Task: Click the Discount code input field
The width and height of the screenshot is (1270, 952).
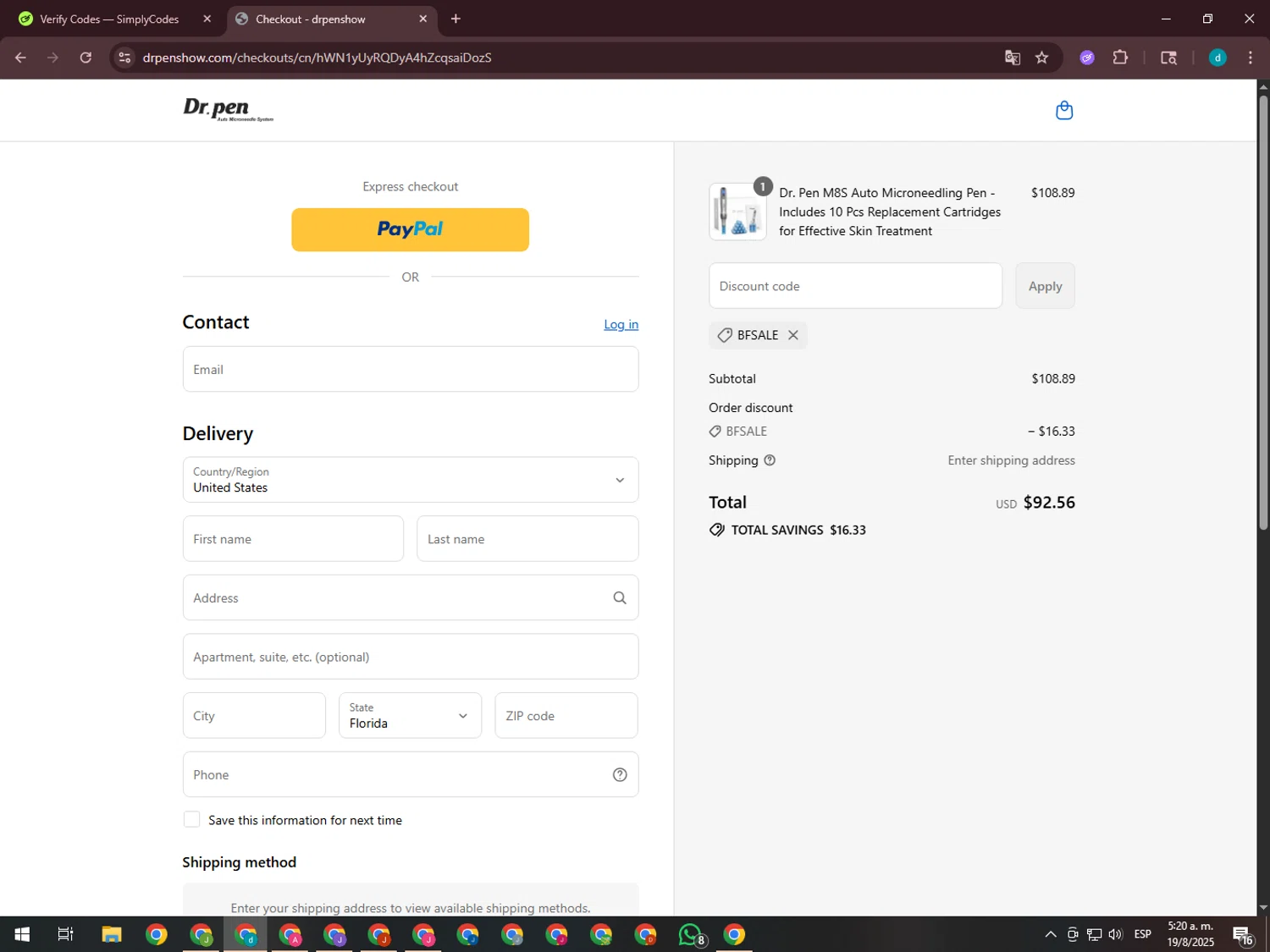Action: (855, 286)
